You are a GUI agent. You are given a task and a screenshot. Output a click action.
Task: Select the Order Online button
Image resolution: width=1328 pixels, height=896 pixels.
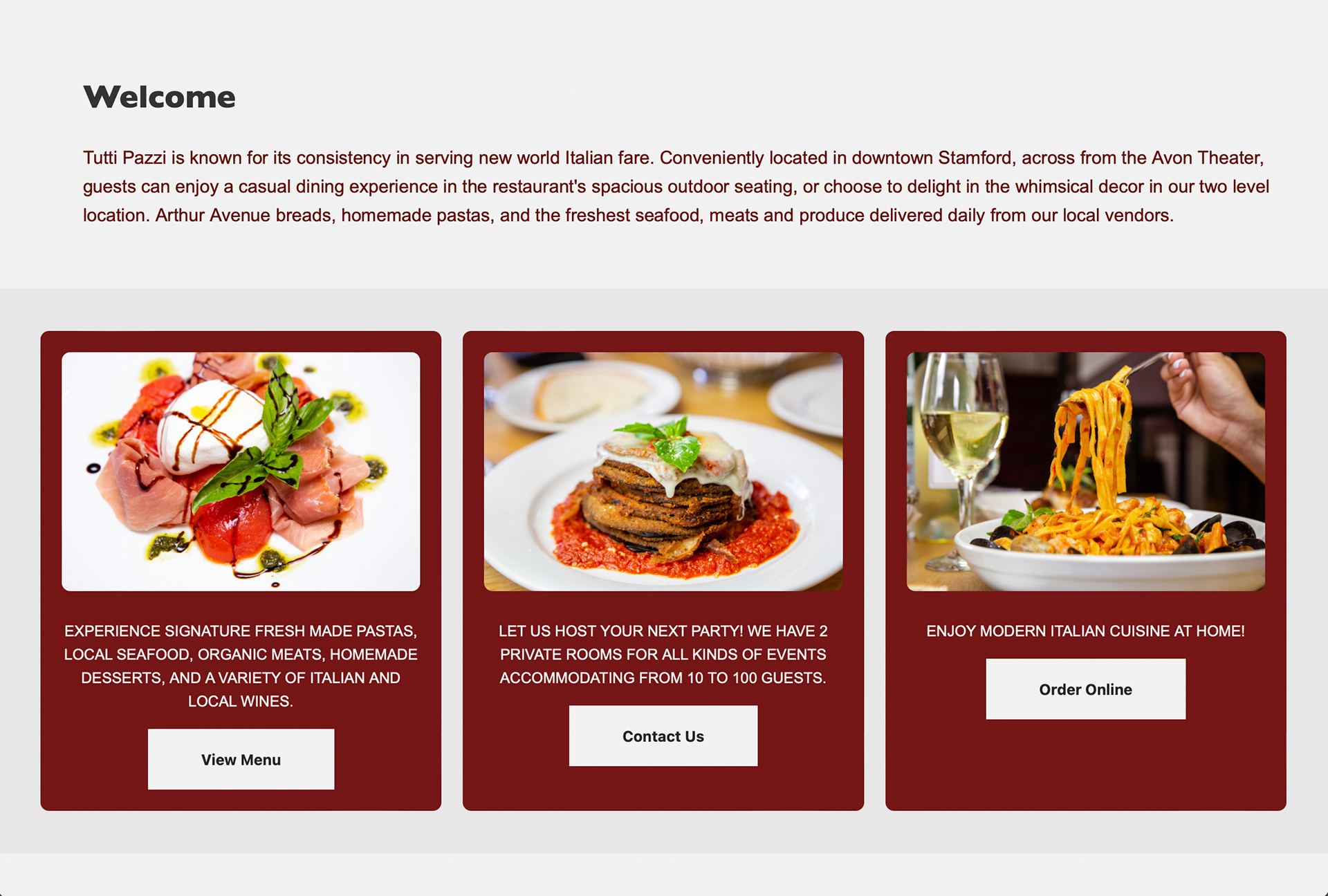1085,689
